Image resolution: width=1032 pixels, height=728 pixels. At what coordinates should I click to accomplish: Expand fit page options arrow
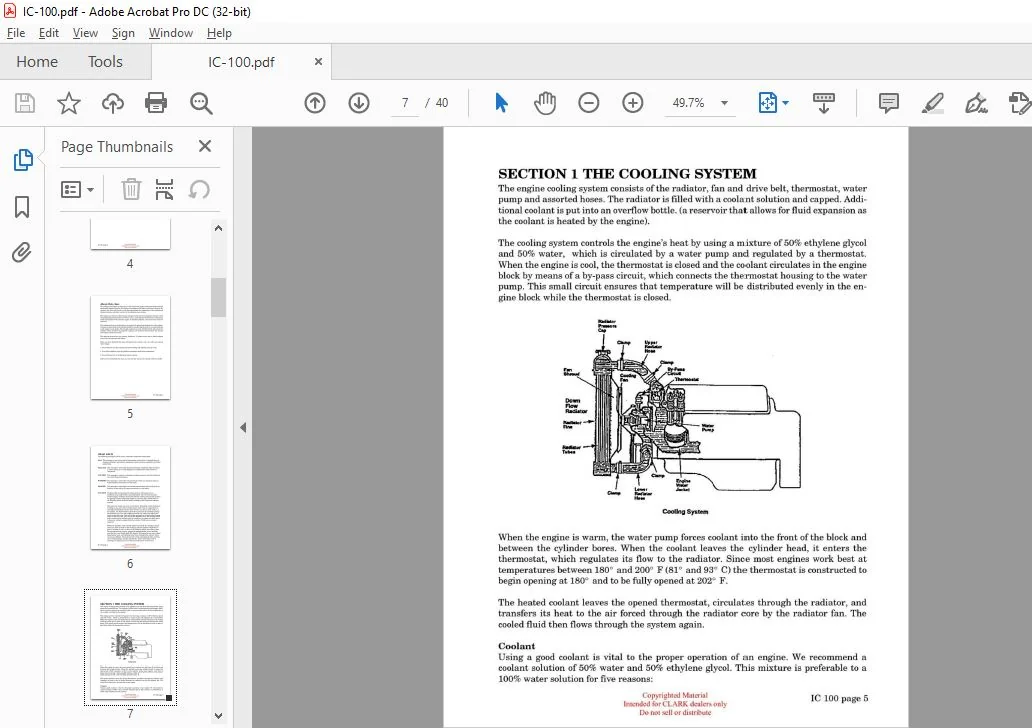point(785,103)
